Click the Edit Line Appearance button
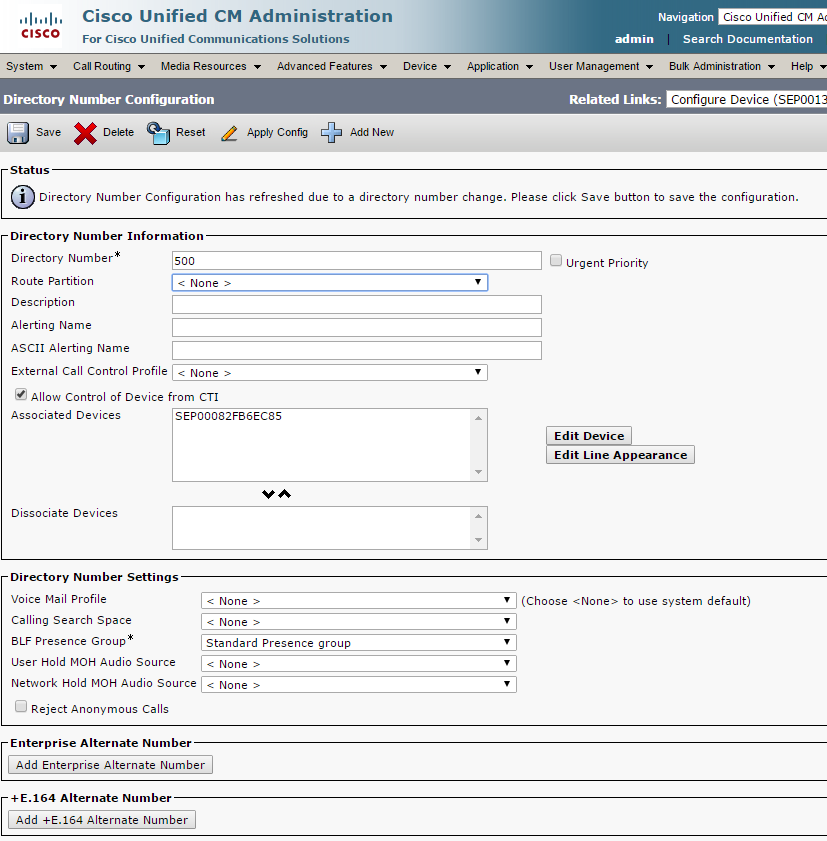827x841 pixels. [620, 455]
